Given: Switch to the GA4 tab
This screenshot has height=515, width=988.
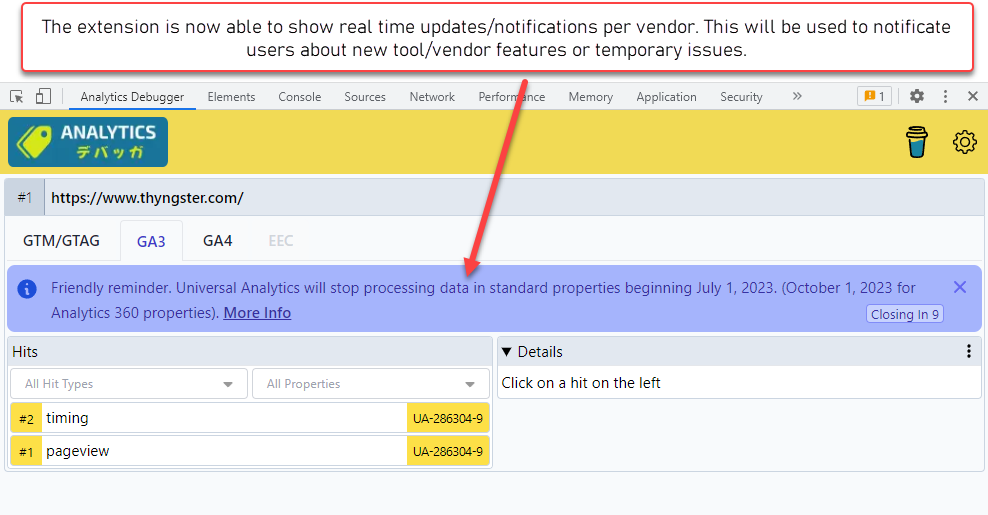Looking at the screenshot, I should click(x=217, y=241).
